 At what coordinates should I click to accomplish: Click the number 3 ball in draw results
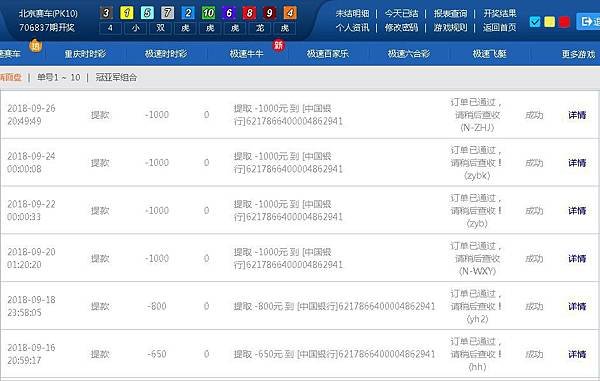point(106,13)
